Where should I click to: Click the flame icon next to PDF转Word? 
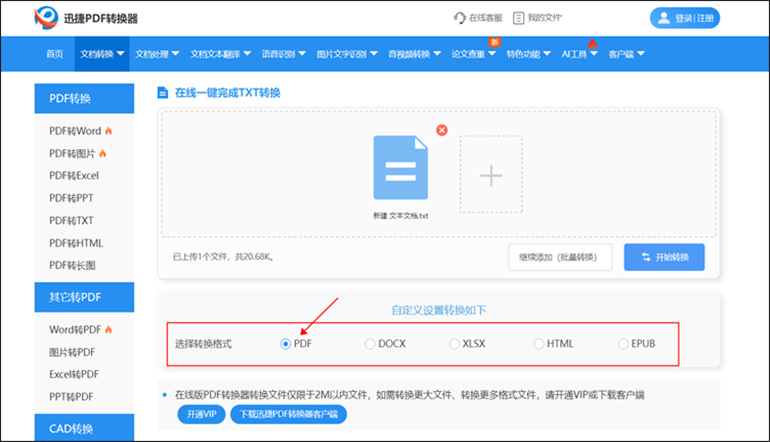[x=109, y=131]
